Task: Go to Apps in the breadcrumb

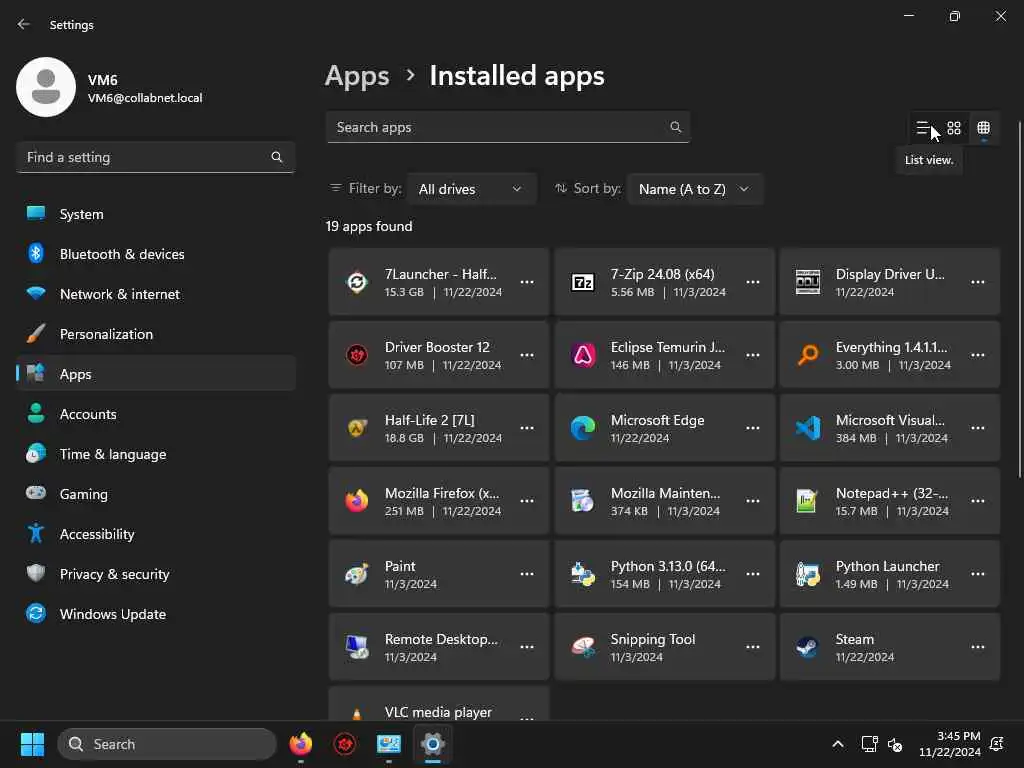Action: [357, 76]
